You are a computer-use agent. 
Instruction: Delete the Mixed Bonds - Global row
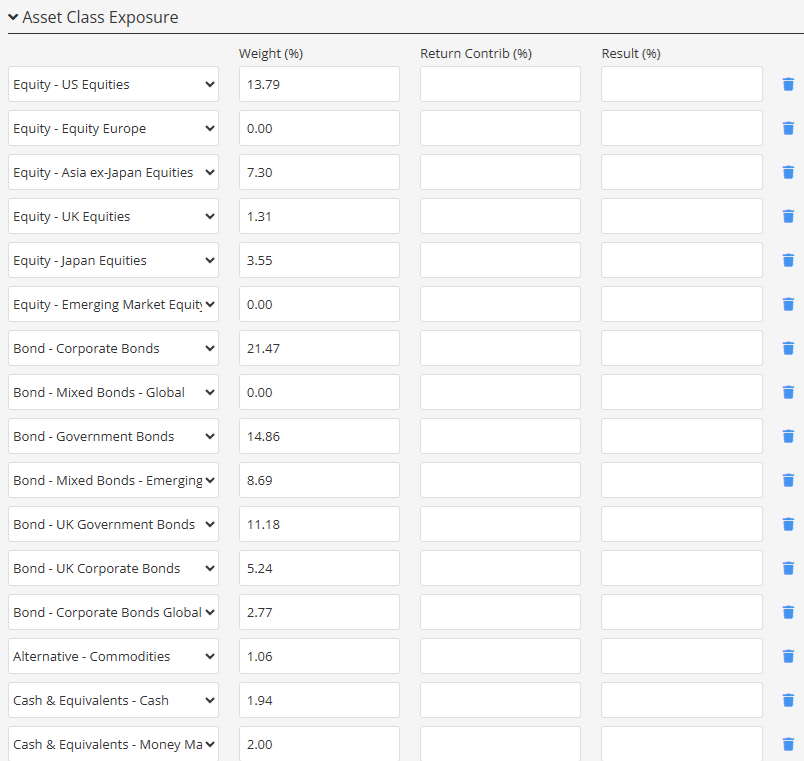tap(788, 392)
